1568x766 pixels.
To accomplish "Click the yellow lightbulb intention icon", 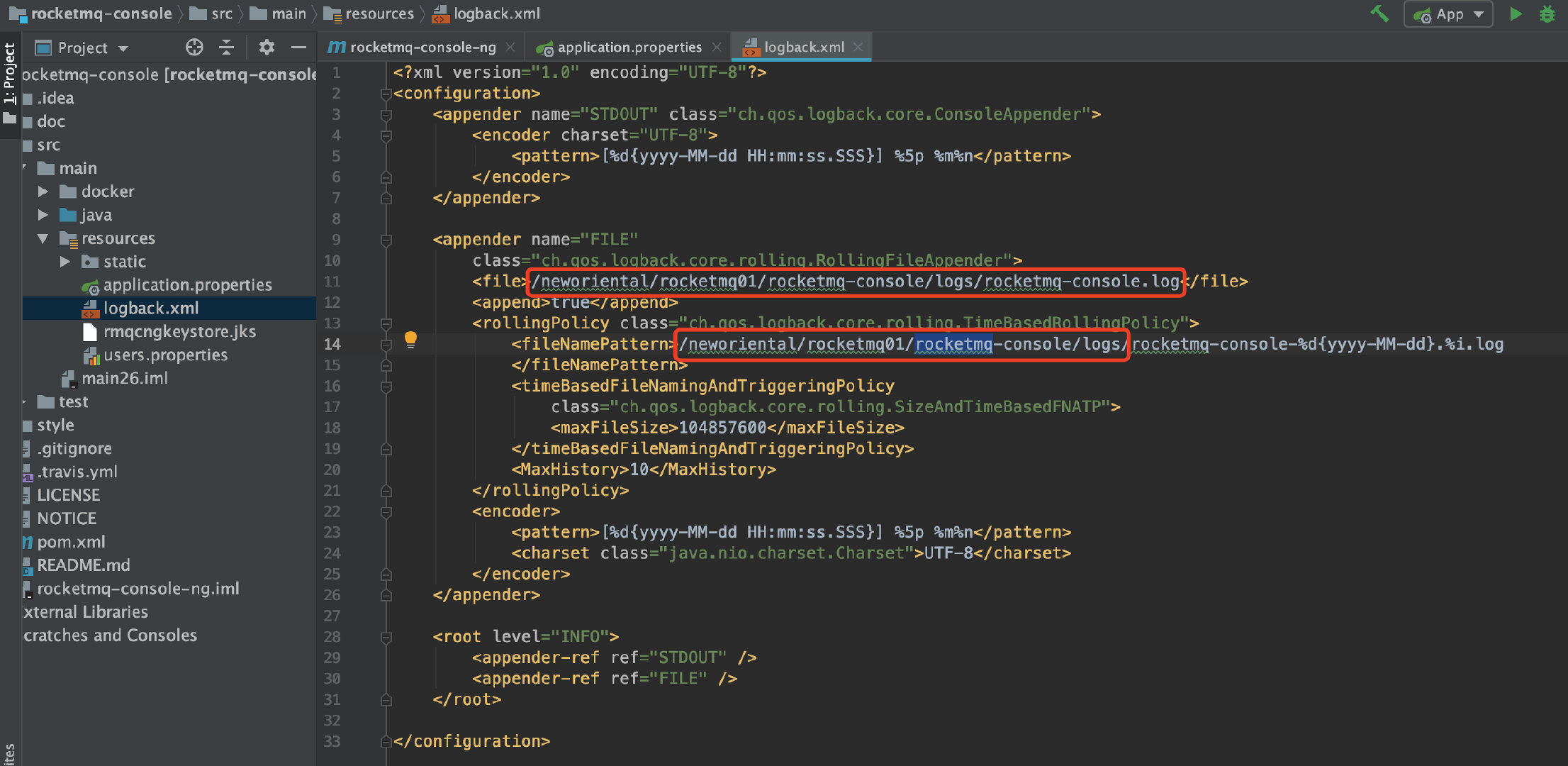I will tap(410, 339).
